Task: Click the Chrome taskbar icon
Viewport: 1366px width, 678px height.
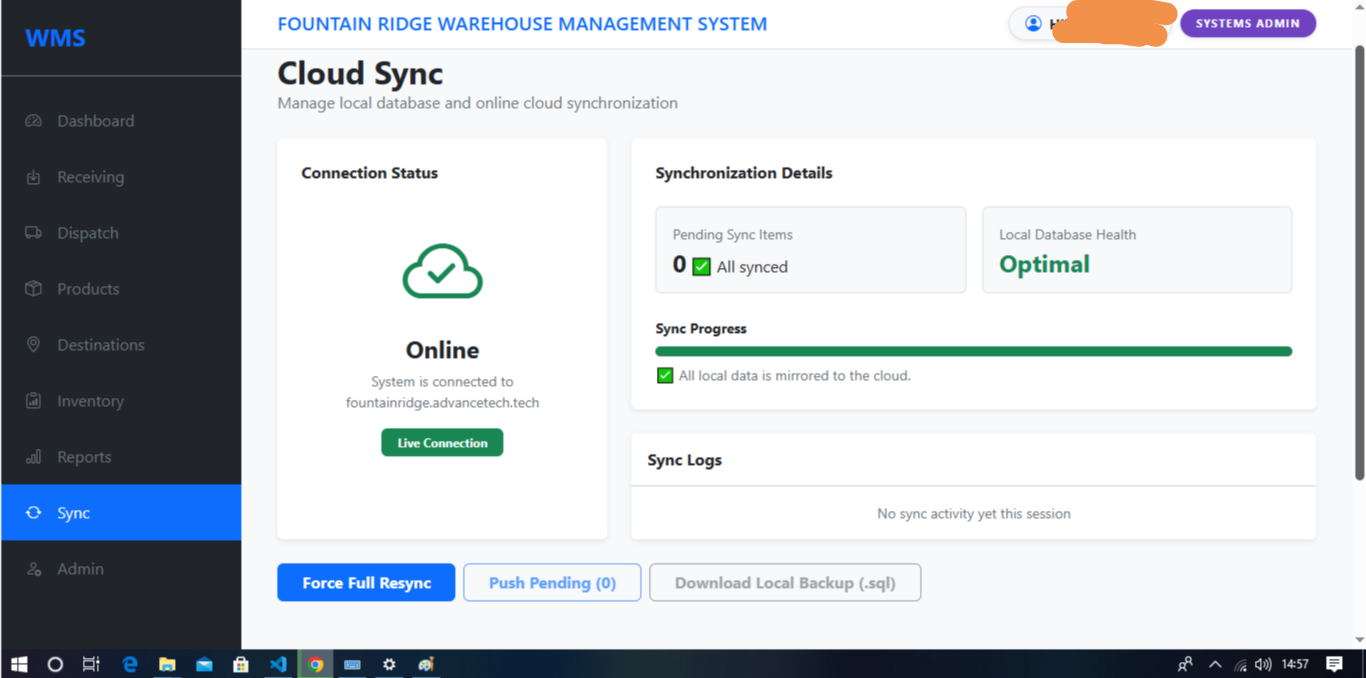Action: [315, 664]
